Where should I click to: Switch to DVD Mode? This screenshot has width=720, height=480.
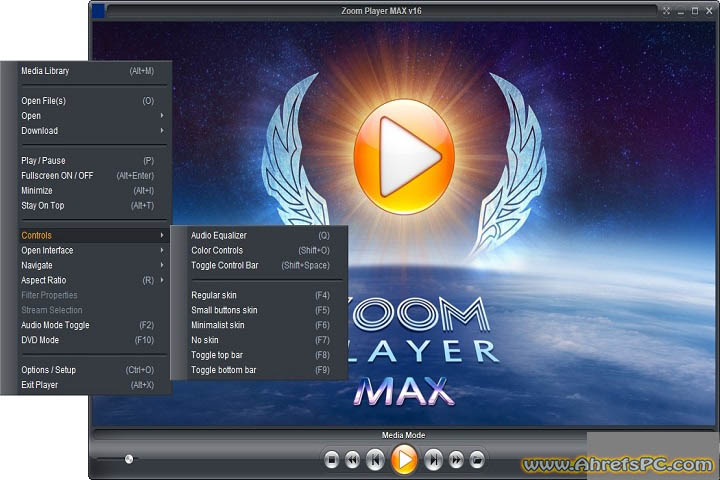coord(94,340)
